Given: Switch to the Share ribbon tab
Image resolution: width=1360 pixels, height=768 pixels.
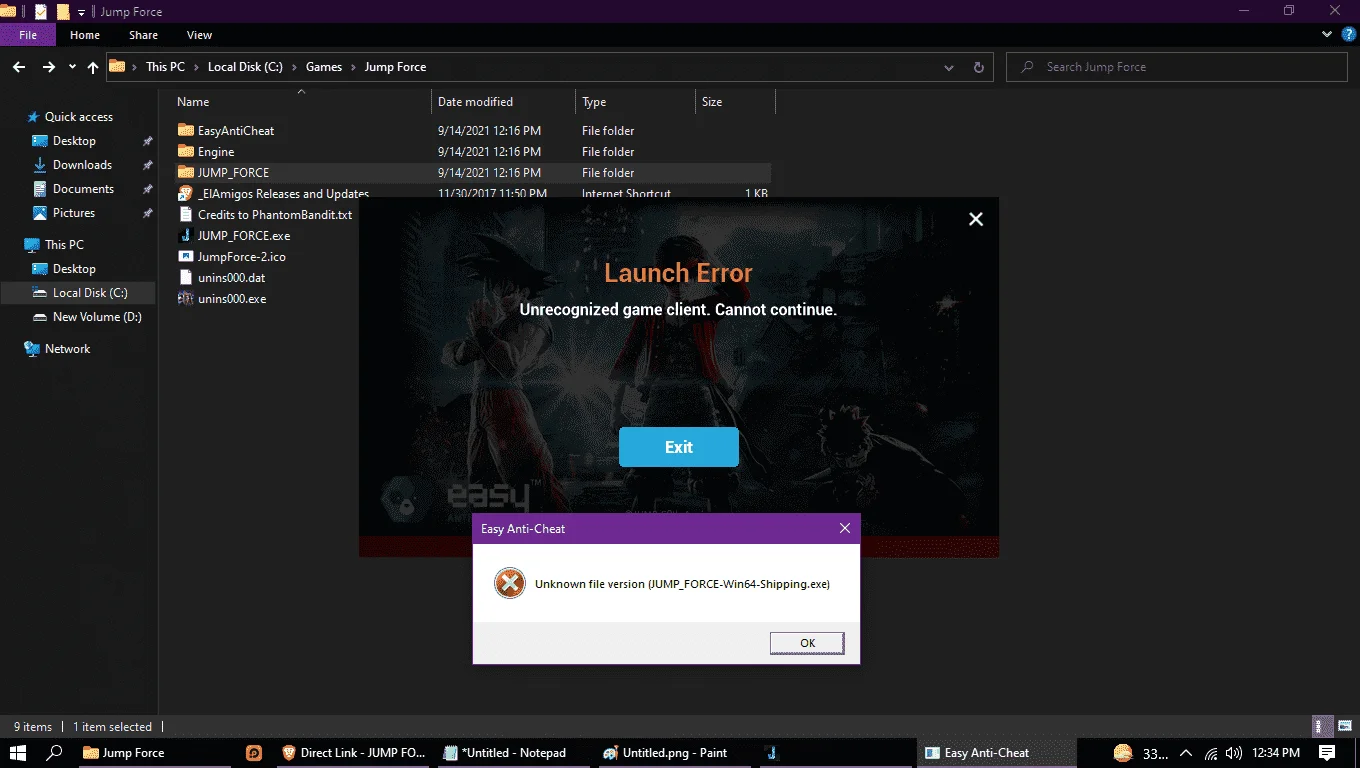Looking at the screenshot, I should point(143,35).
